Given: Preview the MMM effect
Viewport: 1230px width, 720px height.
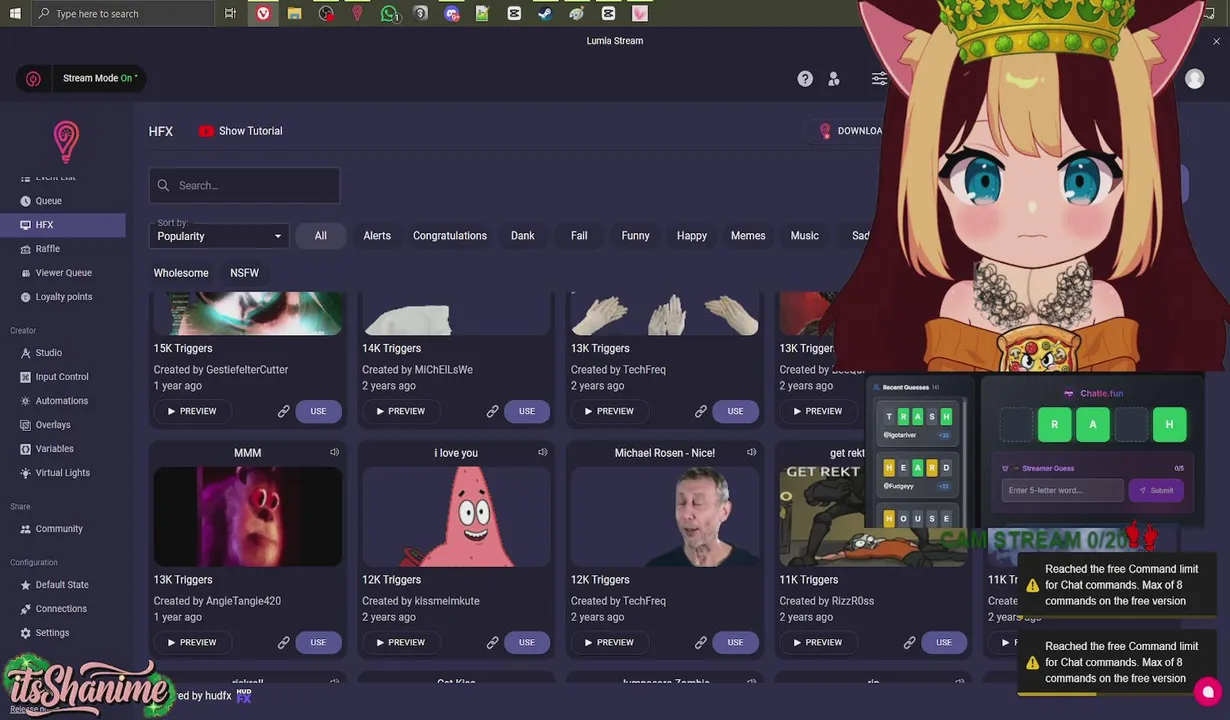Looking at the screenshot, I should [x=191, y=642].
